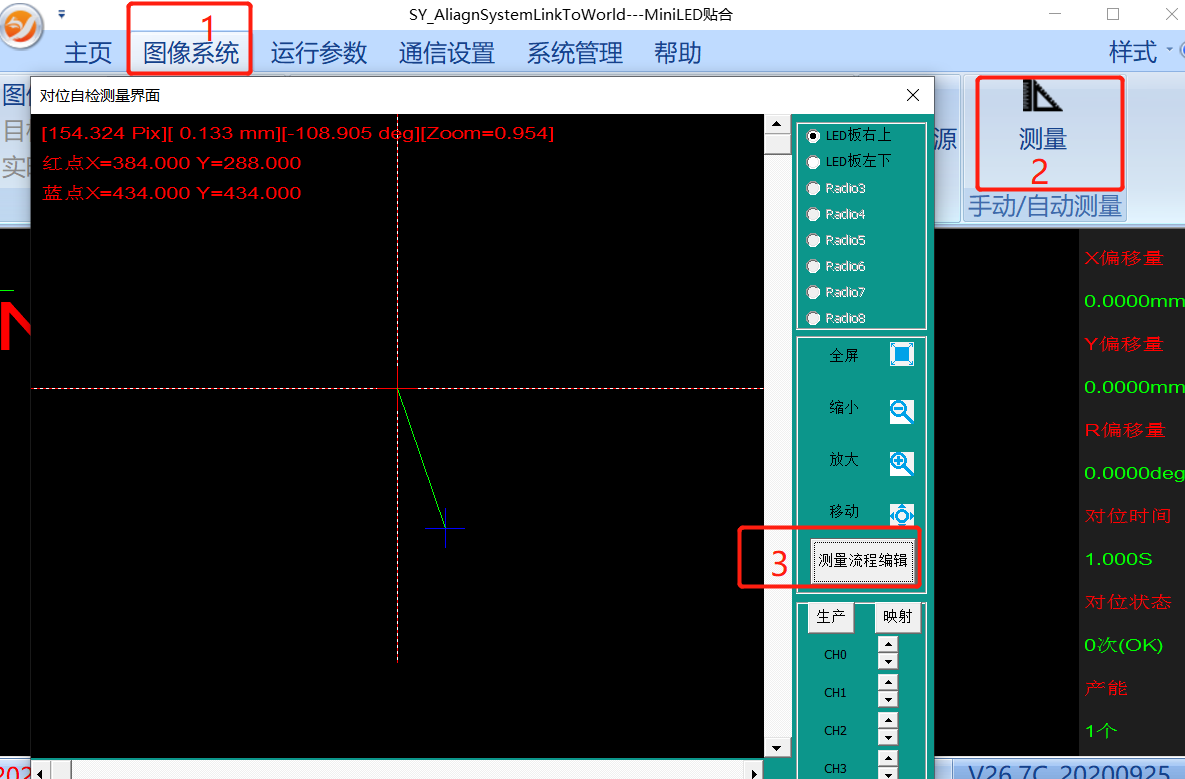The height and width of the screenshot is (779, 1185).
Task: Click the zoom-in magnifier icon beside 放大
Action: pos(902,463)
